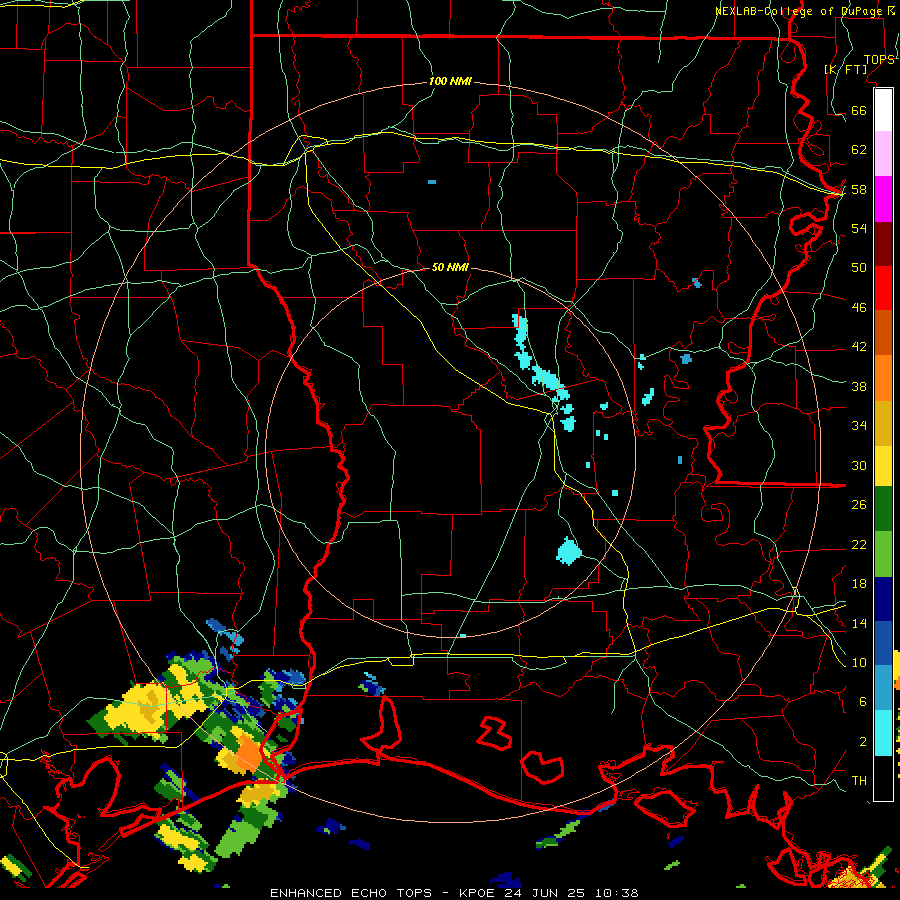Click the dark green legend swatch
Image resolution: width=900 pixels, height=900 pixels.
coord(883,509)
